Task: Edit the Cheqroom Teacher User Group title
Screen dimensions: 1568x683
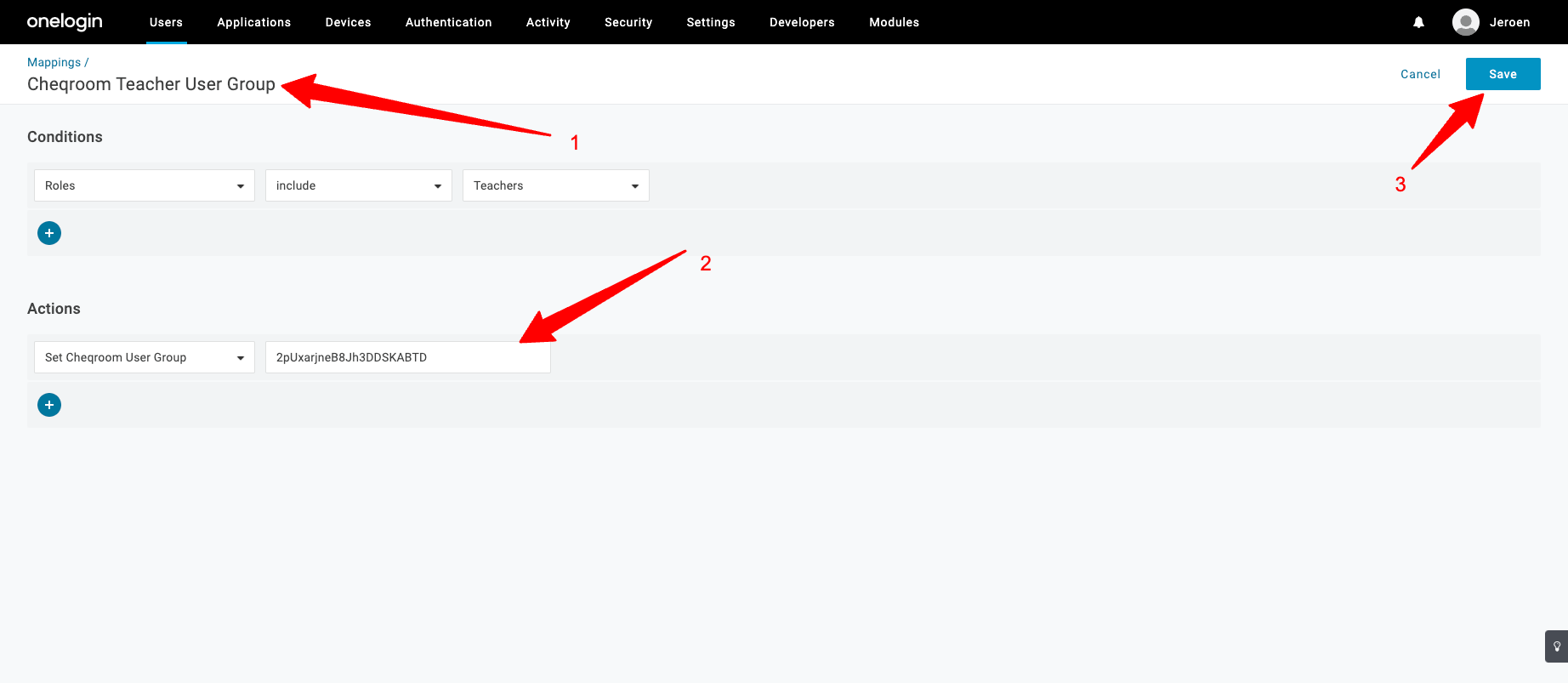Action: click(x=151, y=84)
